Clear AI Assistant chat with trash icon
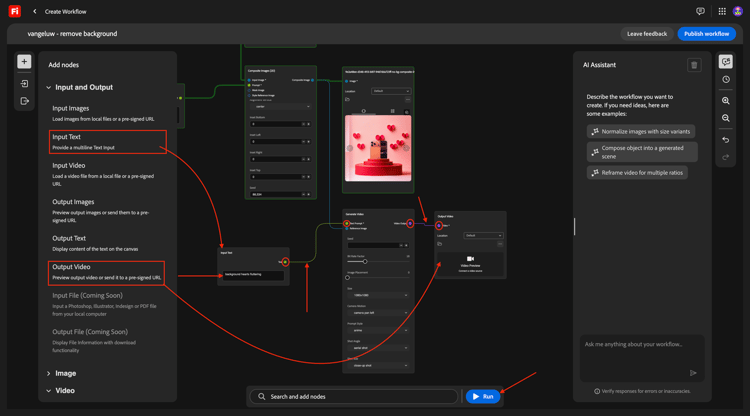This screenshot has width=750, height=416. point(694,65)
